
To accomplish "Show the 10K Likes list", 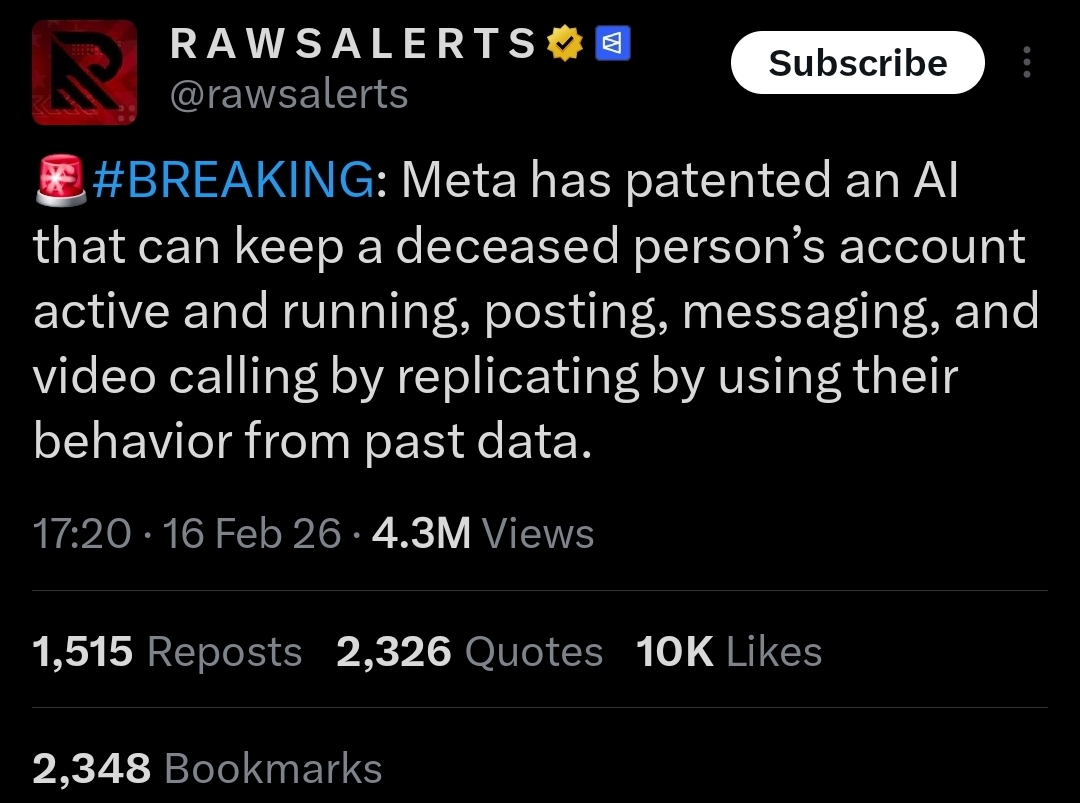I will [729, 652].
